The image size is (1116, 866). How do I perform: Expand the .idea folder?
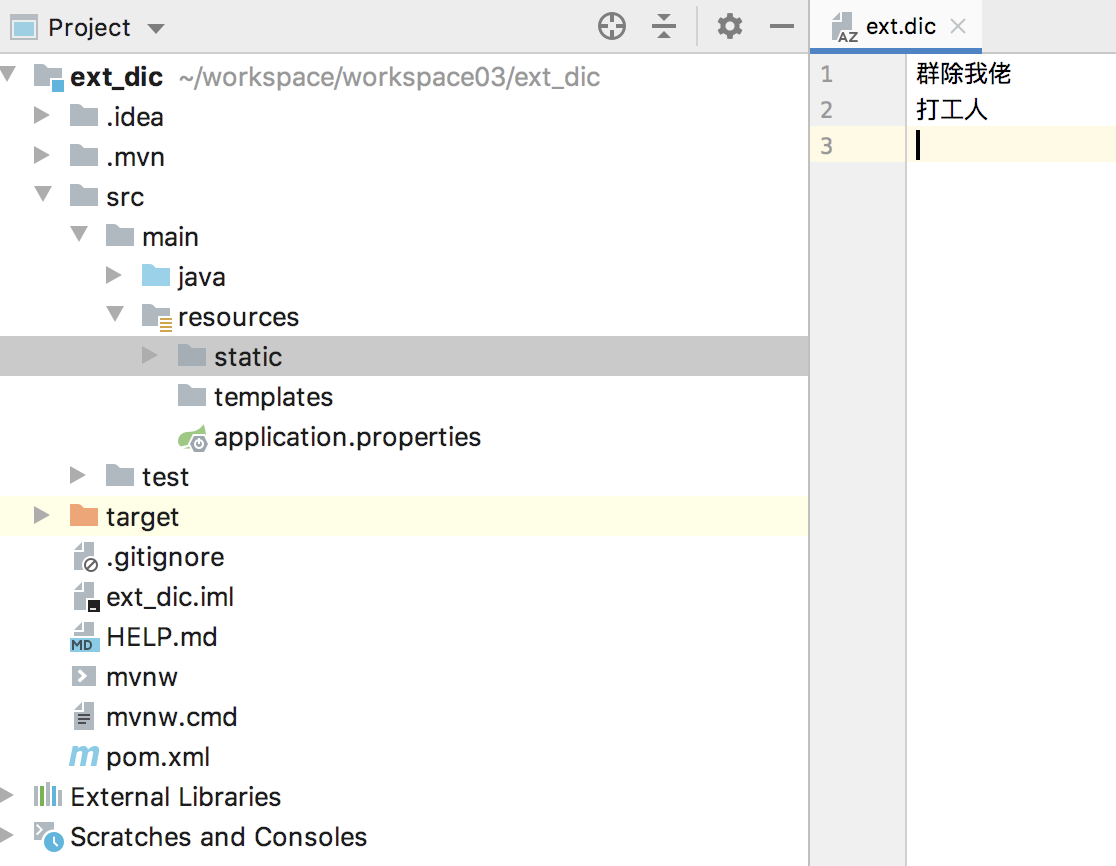tap(41, 115)
